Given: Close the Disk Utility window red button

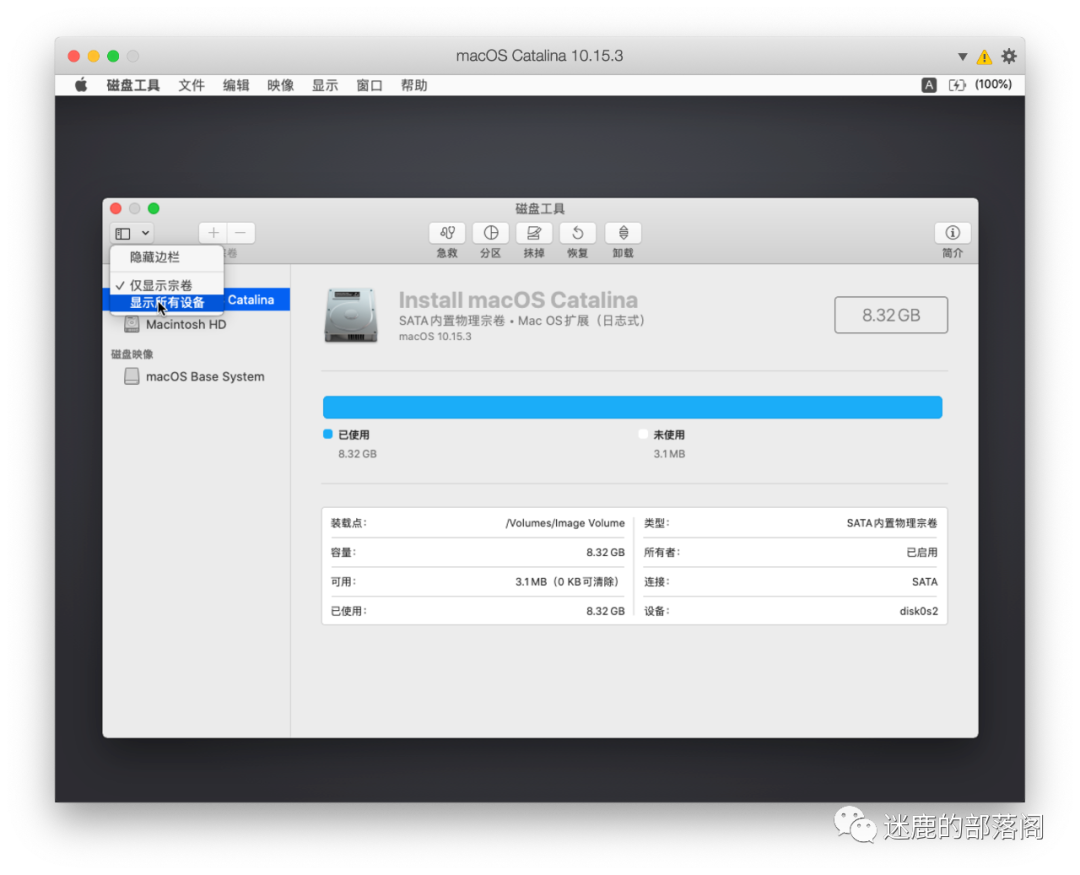Looking at the screenshot, I should [x=116, y=208].
